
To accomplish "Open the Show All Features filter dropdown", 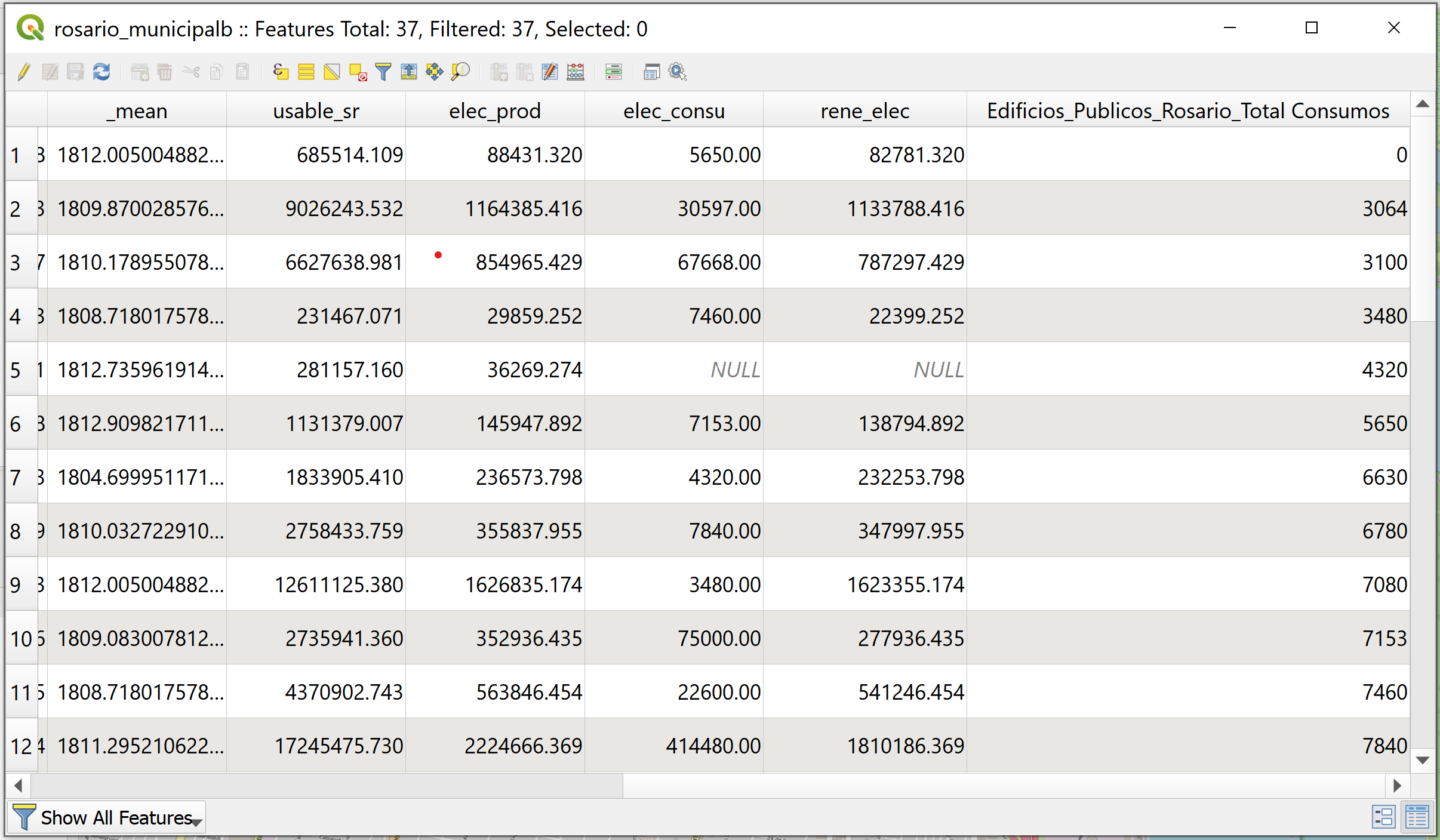I will tap(107, 817).
